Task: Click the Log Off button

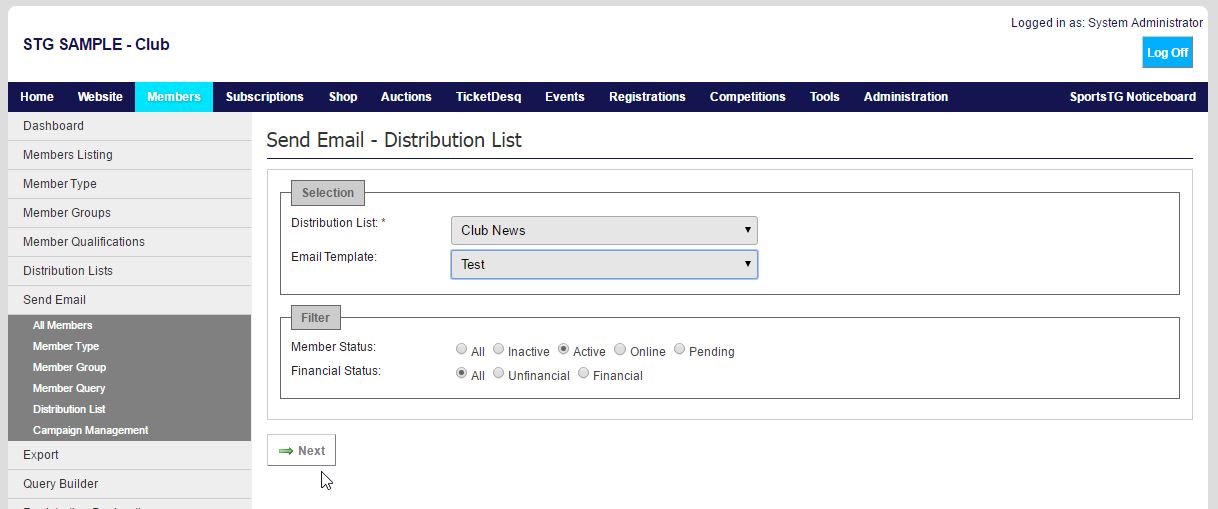Action: 1168,53
